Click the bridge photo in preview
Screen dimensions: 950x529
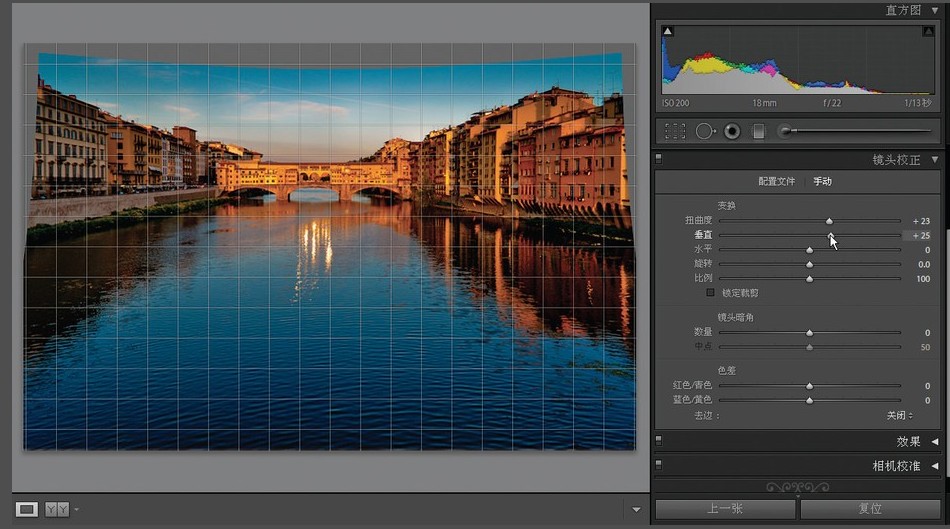coord(330,245)
